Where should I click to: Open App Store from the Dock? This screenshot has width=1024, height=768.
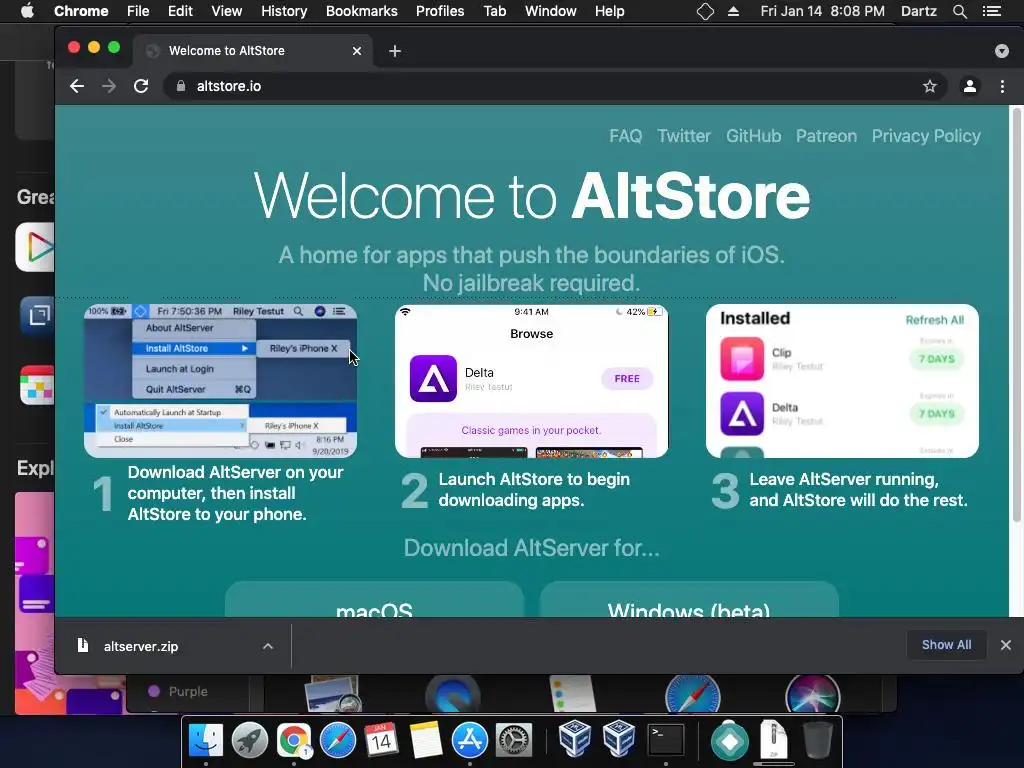pyautogui.click(x=470, y=741)
